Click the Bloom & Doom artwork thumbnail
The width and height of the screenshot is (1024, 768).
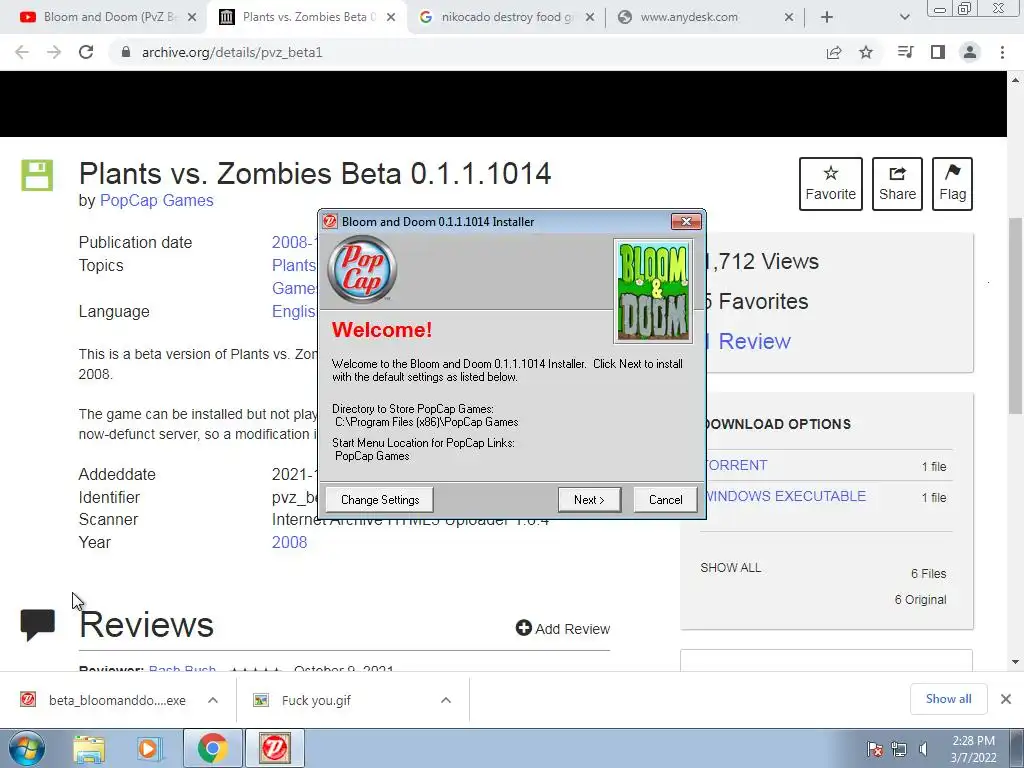[653, 291]
